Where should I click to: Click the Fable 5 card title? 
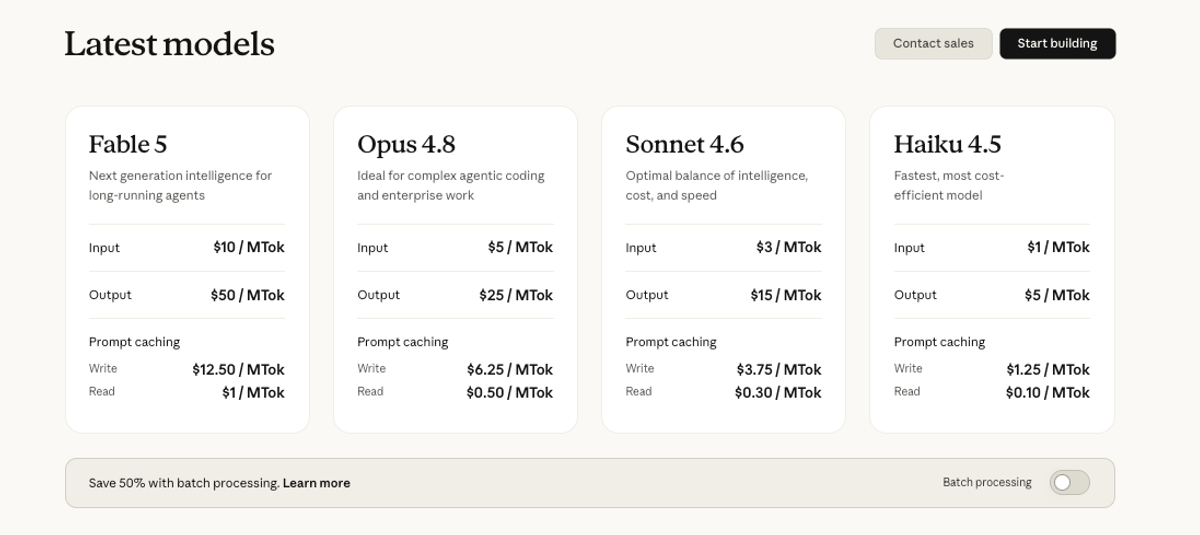coord(128,144)
